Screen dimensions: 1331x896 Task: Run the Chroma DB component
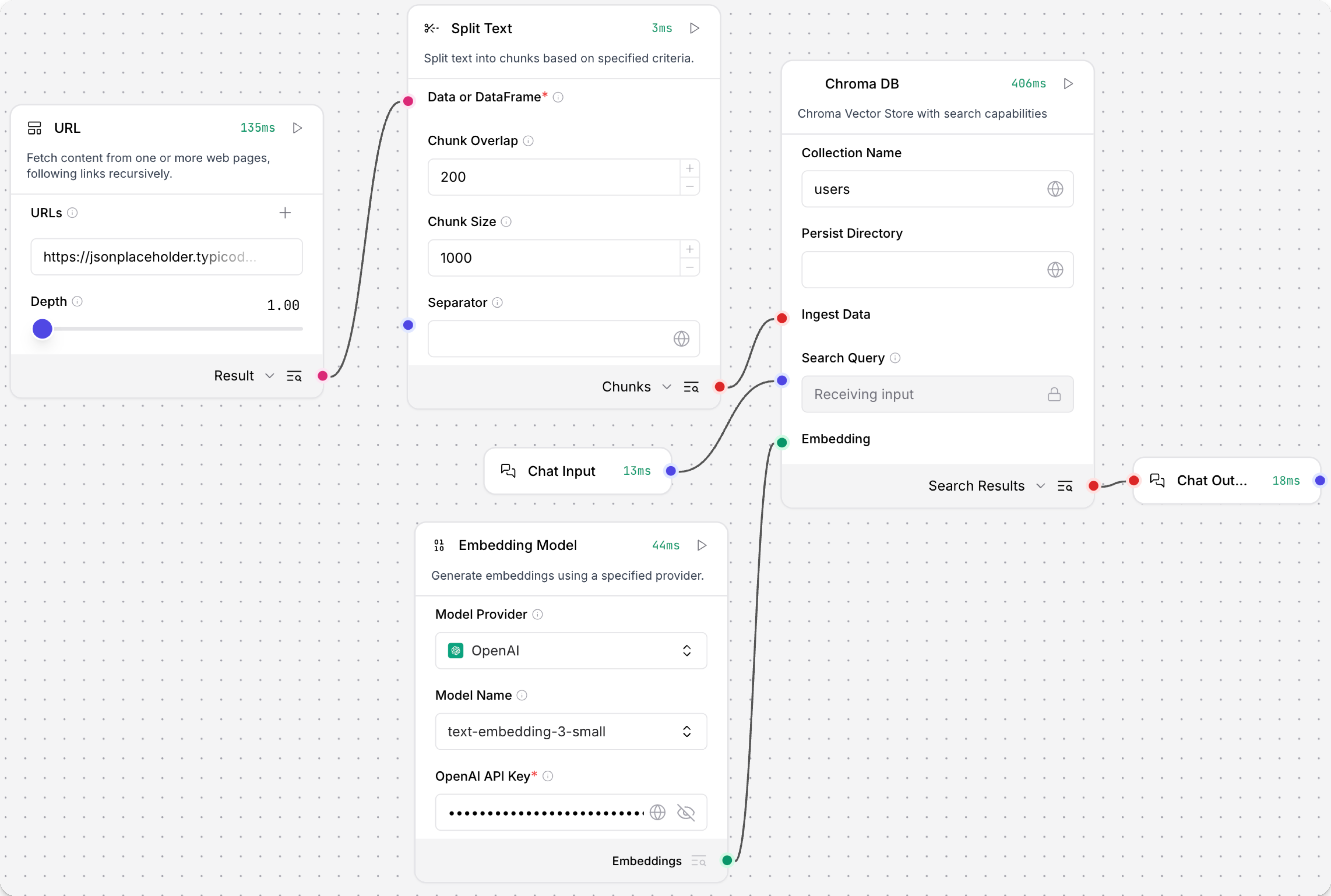coord(1067,83)
